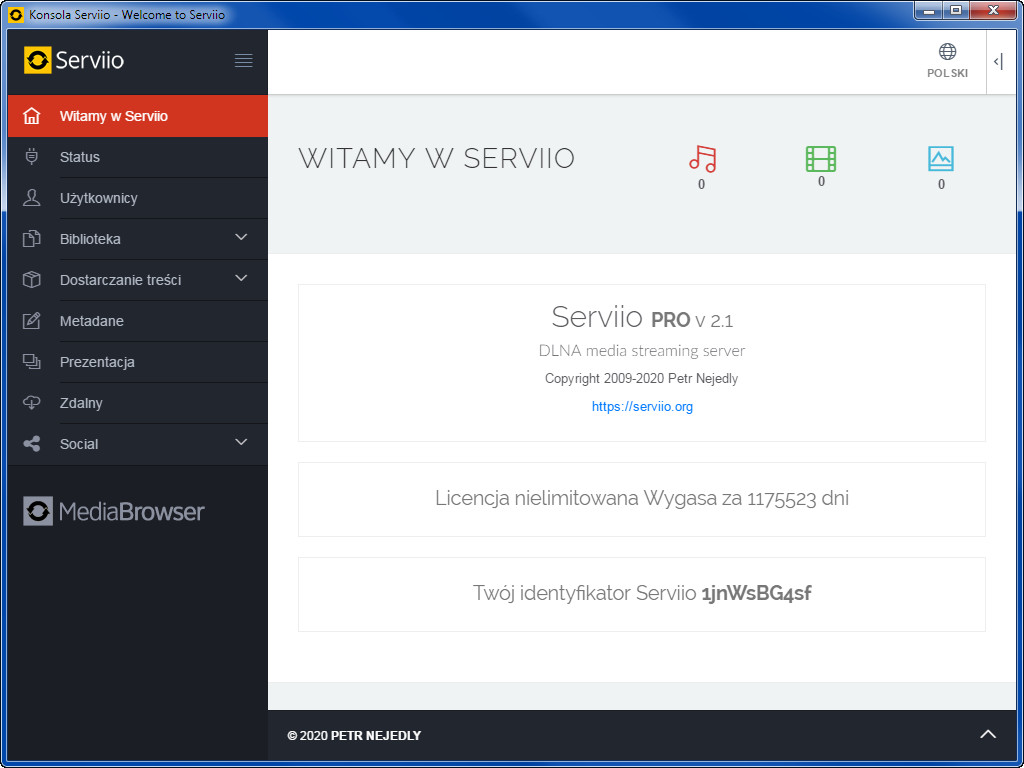The width and height of the screenshot is (1024, 768).
Task: Click the music count 0
Action: [x=701, y=185]
